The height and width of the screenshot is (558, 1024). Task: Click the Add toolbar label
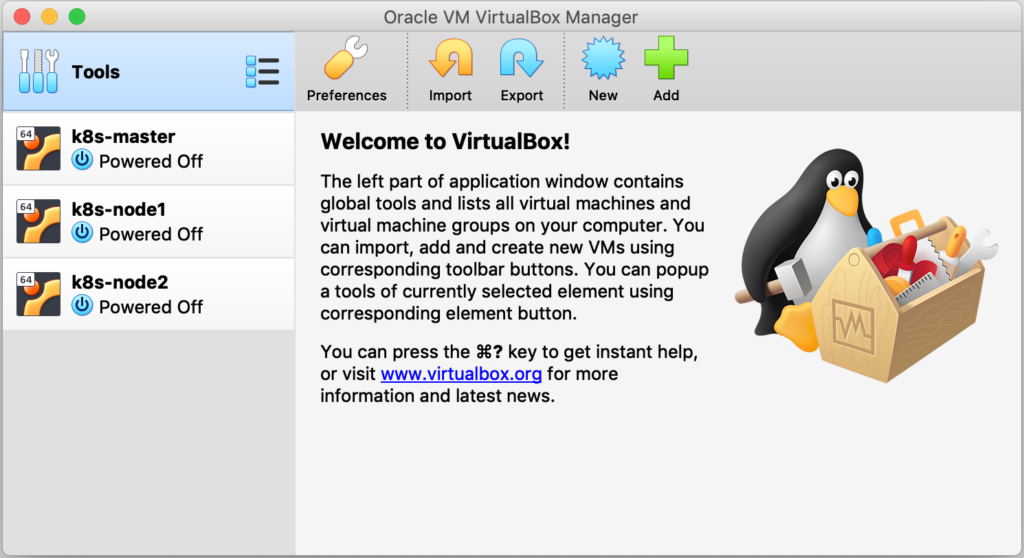(x=666, y=95)
